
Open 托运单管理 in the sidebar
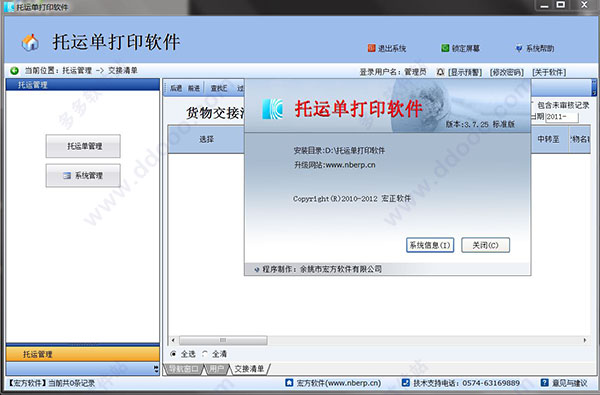point(83,146)
